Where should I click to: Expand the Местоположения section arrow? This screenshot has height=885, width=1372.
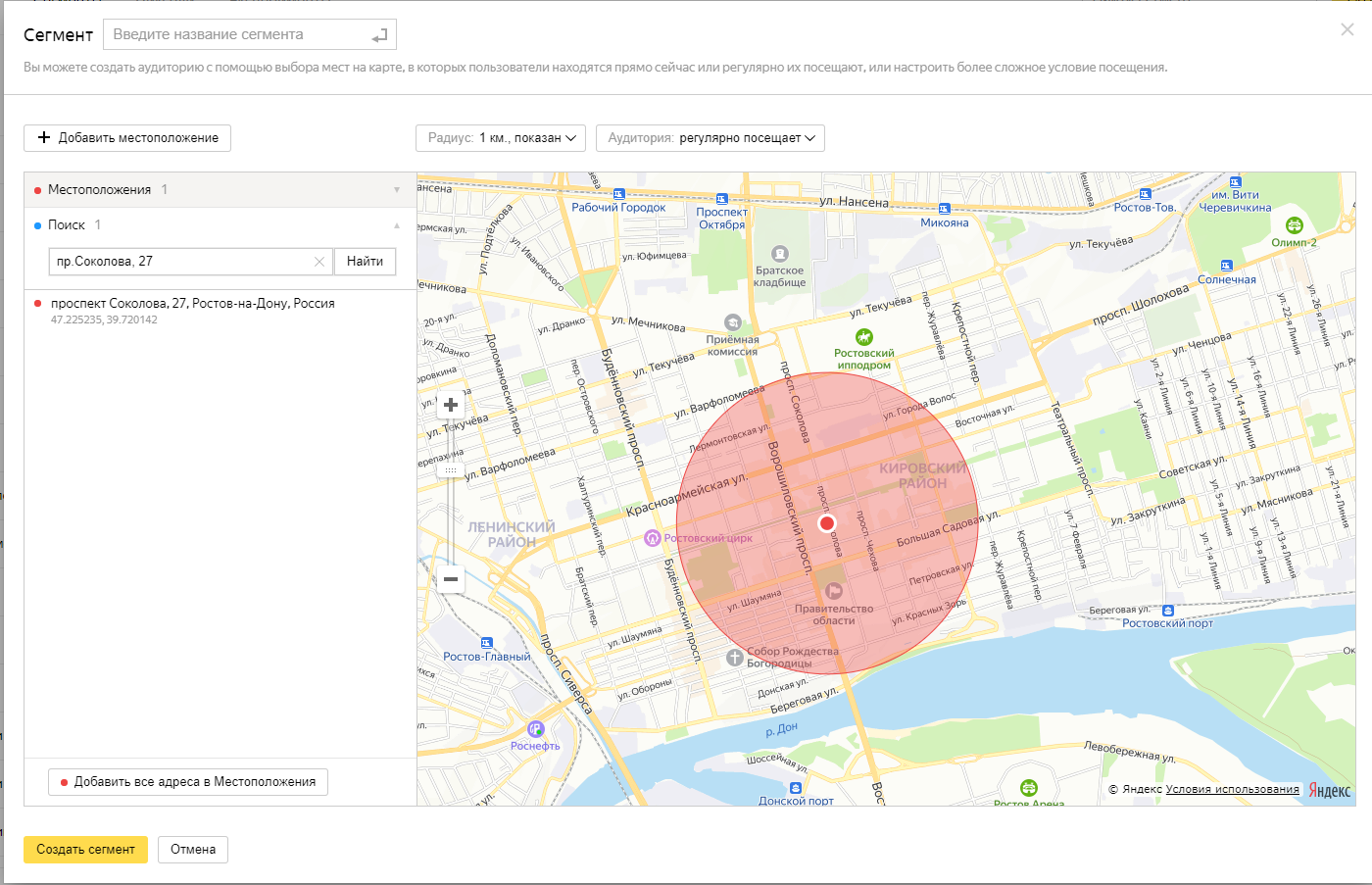click(397, 190)
